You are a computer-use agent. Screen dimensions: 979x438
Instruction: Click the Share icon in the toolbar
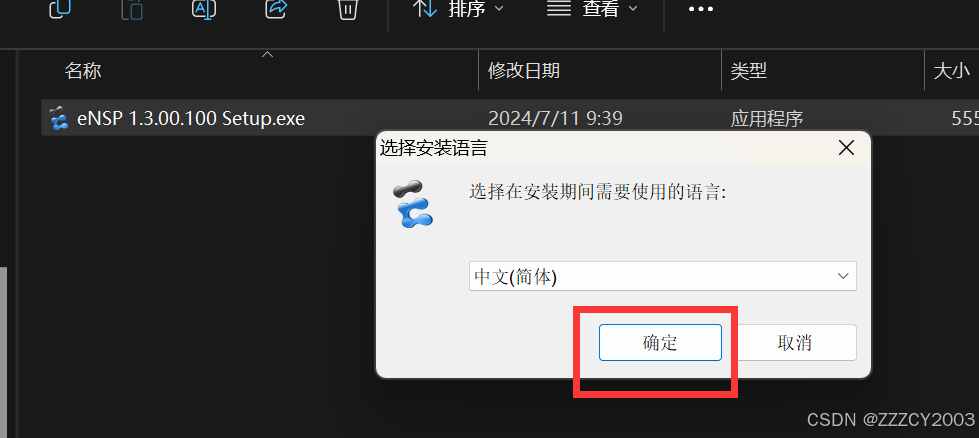pos(275,9)
